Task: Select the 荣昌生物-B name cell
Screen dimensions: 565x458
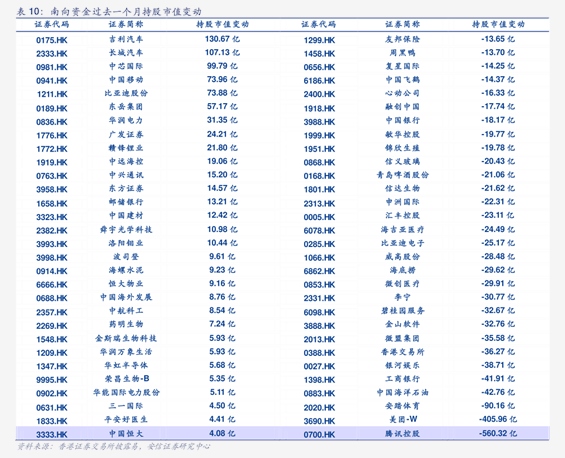Action: [127, 379]
